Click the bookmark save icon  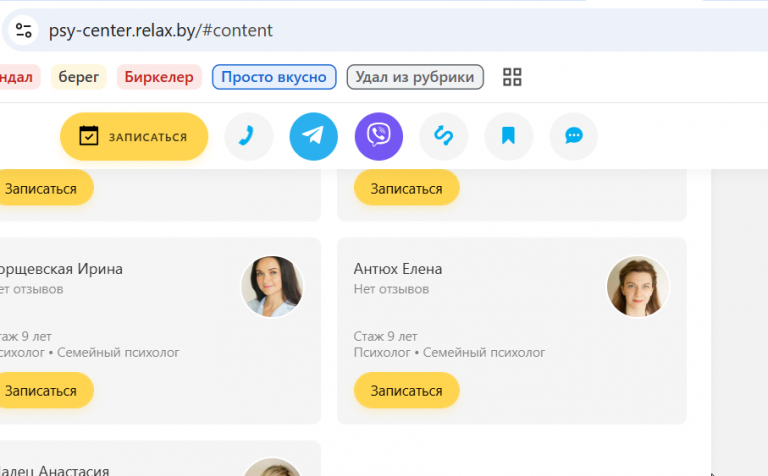[508, 137]
